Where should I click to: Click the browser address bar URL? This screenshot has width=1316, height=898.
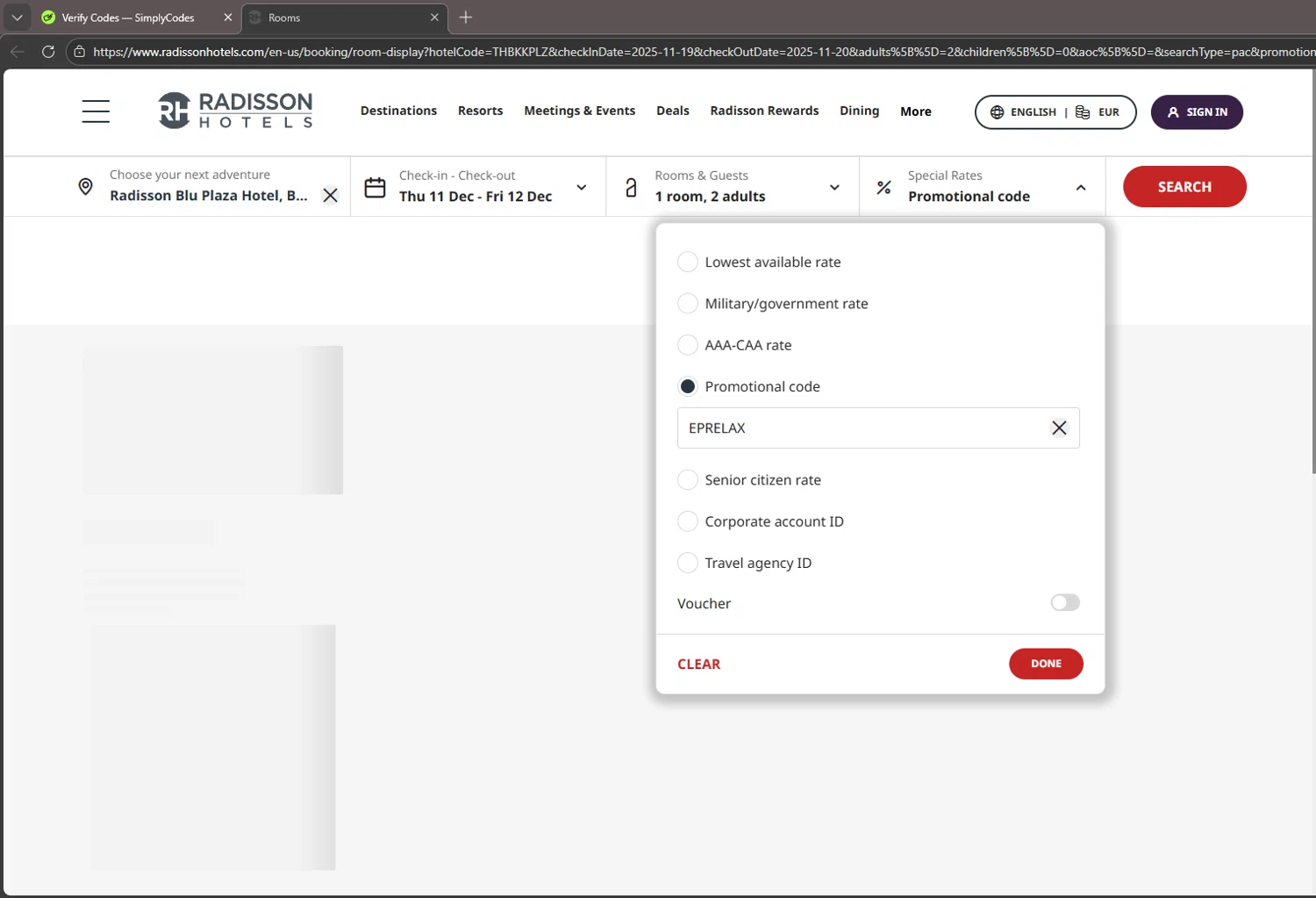(x=702, y=52)
